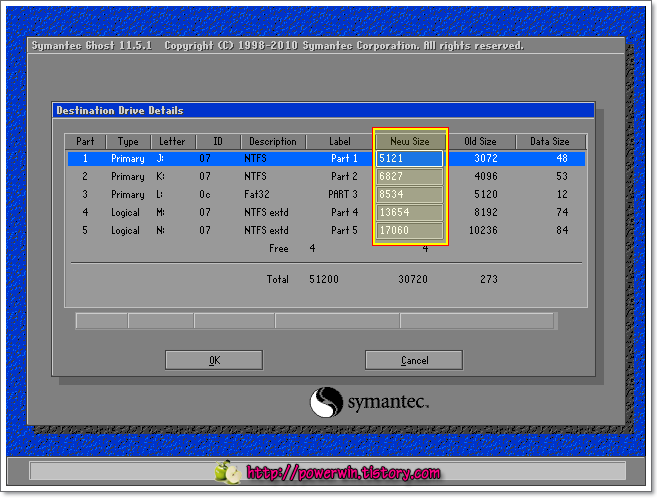Click the 'Fat32' description cell
This screenshot has width=658, height=498.
point(257,194)
